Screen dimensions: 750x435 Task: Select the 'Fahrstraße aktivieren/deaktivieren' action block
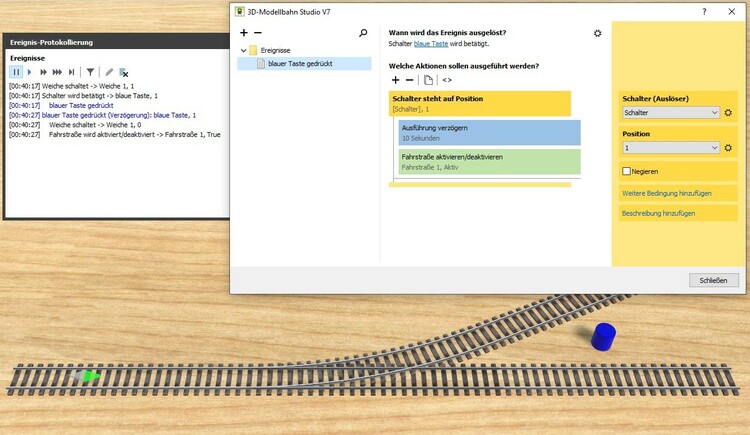pos(489,162)
